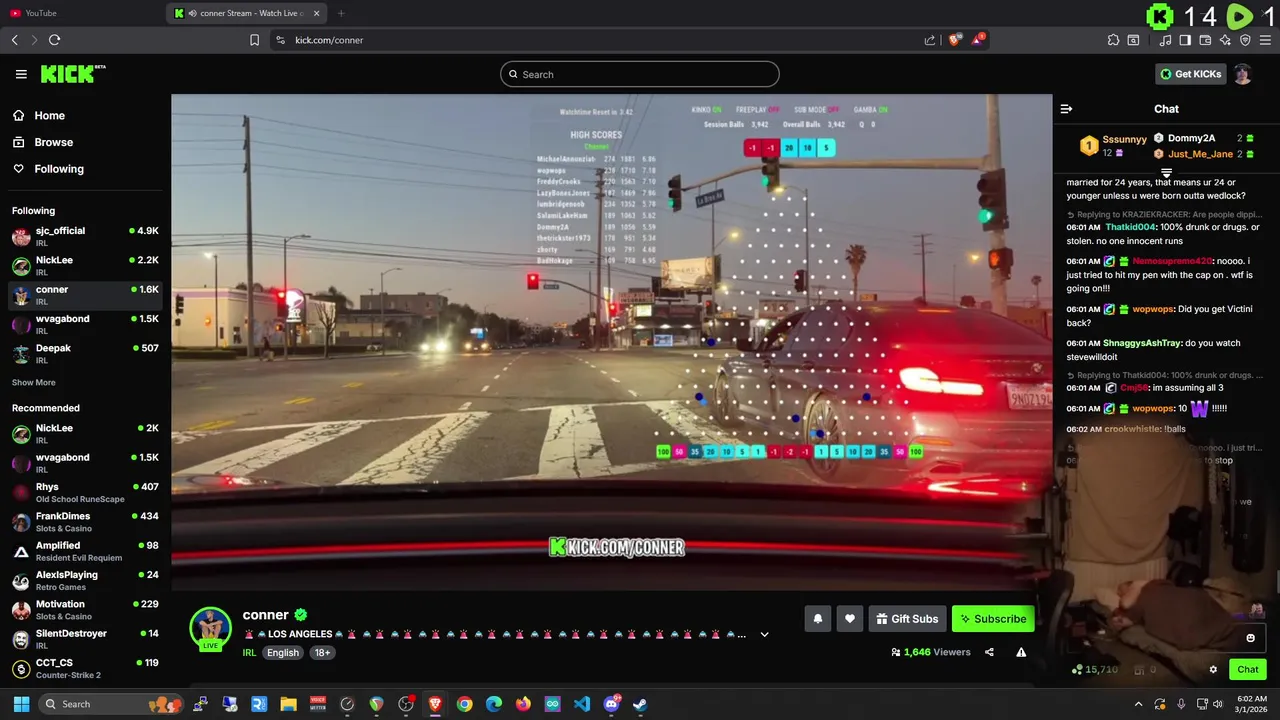Image resolution: width=1280 pixels, height=720 pixels.
Task: Open Brave Rewards triangle icon
Action: click(978, 40)
